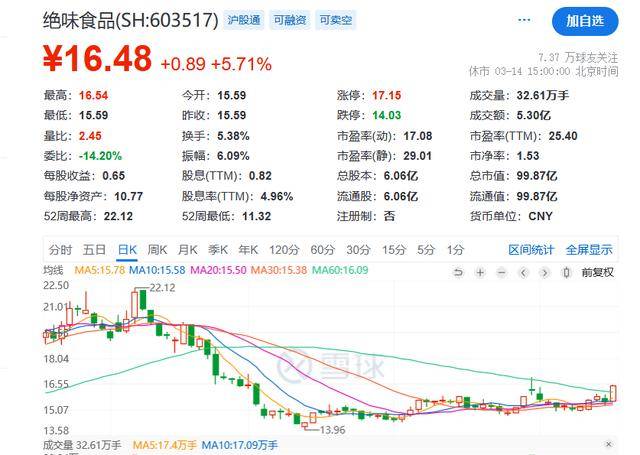Zoom in chart with plus icon
Image resolution: width=640 pixels, height=455 pixels.
(480, 272)
